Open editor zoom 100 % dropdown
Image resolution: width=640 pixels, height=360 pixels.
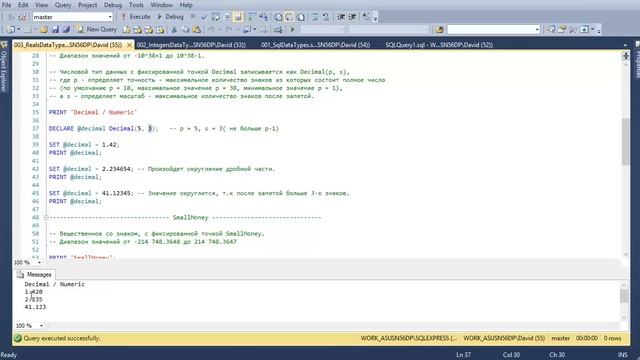click(x=39, y=263)
